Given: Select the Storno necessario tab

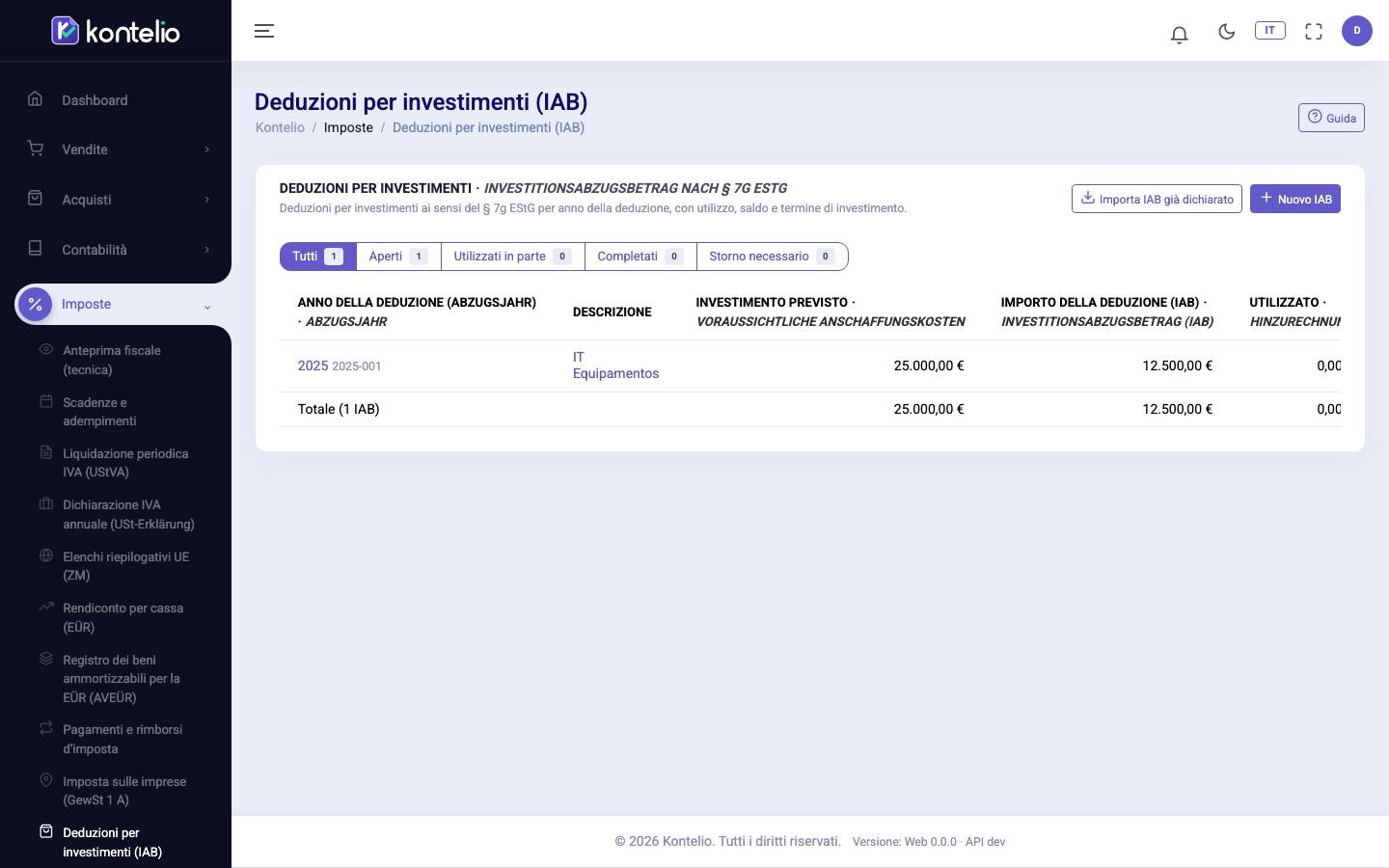Looking at the screenshot, I should (772, 257).
